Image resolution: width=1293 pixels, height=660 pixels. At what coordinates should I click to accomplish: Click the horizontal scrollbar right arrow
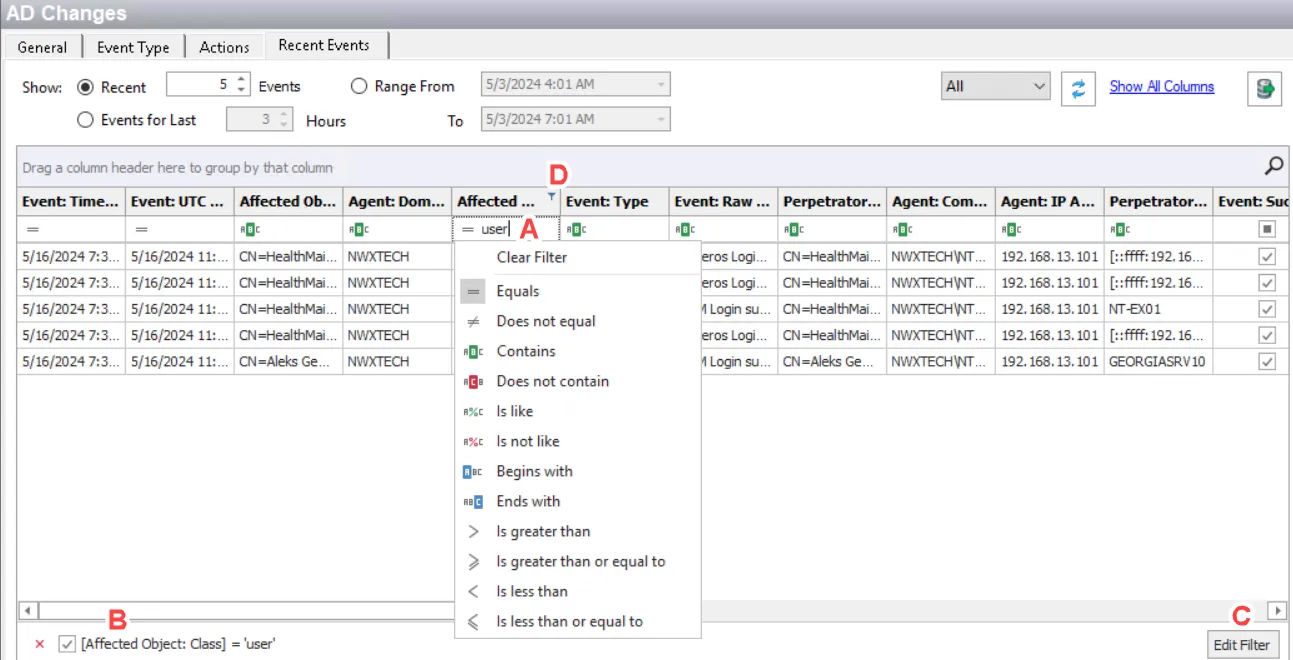coord(1276,609)
